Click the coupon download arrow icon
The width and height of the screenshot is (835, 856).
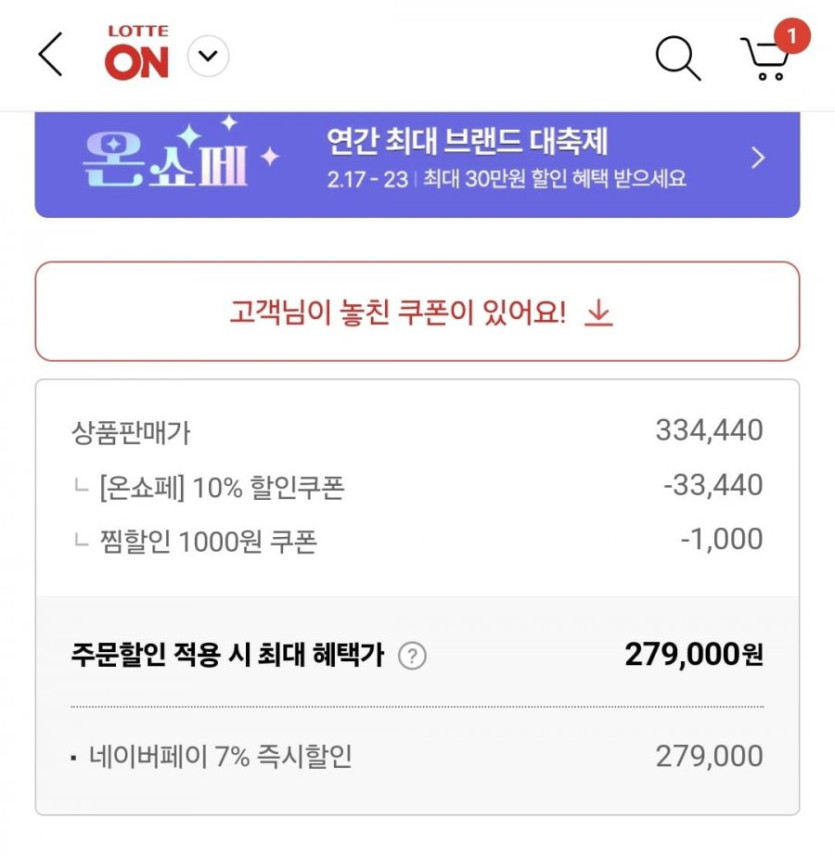tap(598, 314)
